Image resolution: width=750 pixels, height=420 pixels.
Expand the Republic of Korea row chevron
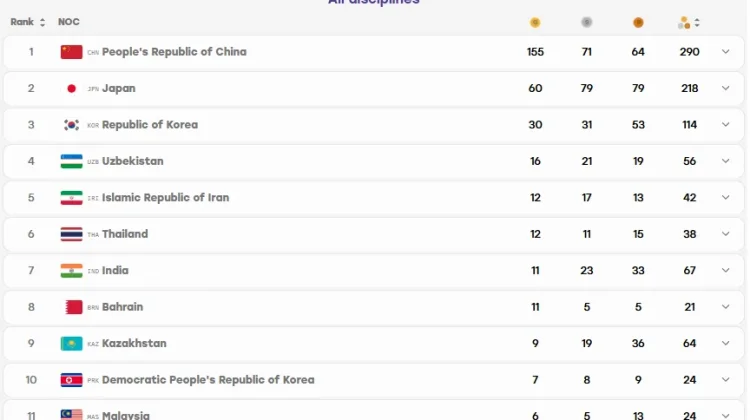(726, 125)
